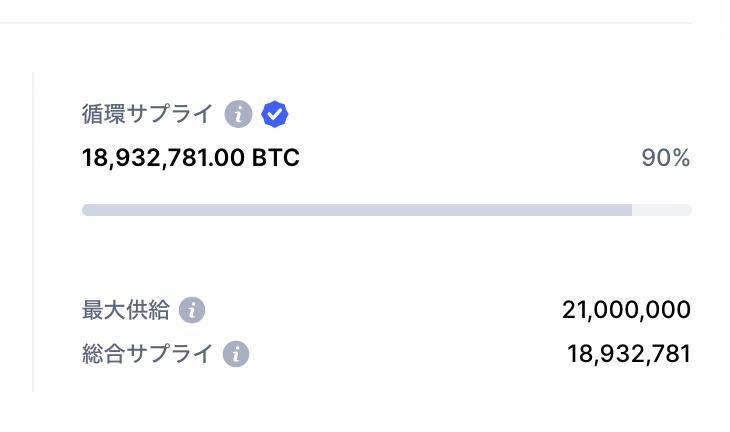Select the 21,000,000 max supply value
Image resolution: width=730 pixels, height=432 pixels.
click(x=626, y=310)
